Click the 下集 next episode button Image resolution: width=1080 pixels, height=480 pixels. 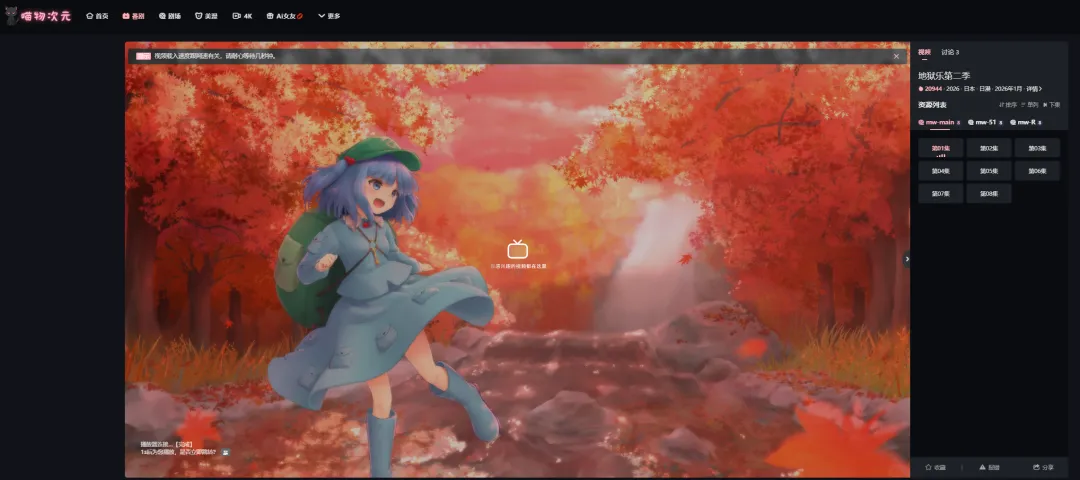pos(1052,105)
